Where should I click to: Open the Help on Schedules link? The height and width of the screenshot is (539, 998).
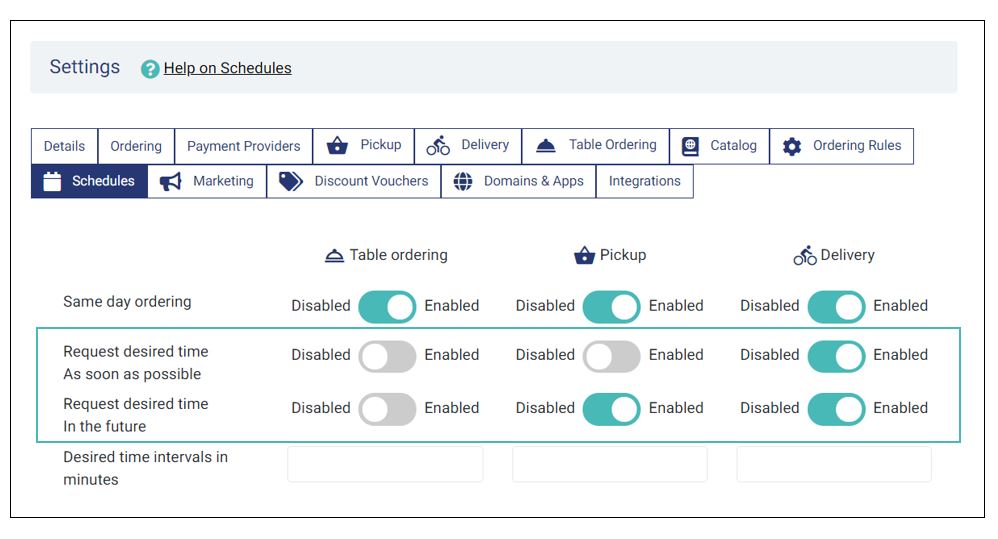227,68
